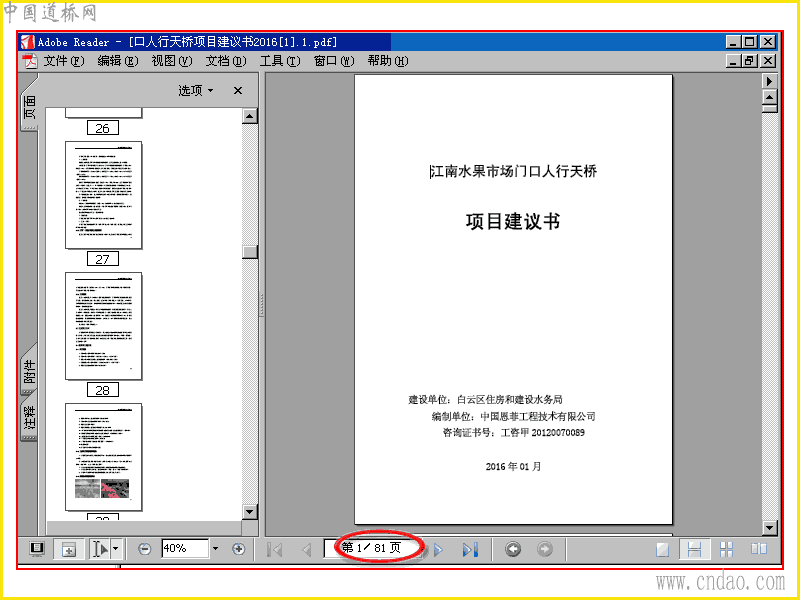Open the 文件(F) menu
Screen dimensions: 800x600
[63, 61]
